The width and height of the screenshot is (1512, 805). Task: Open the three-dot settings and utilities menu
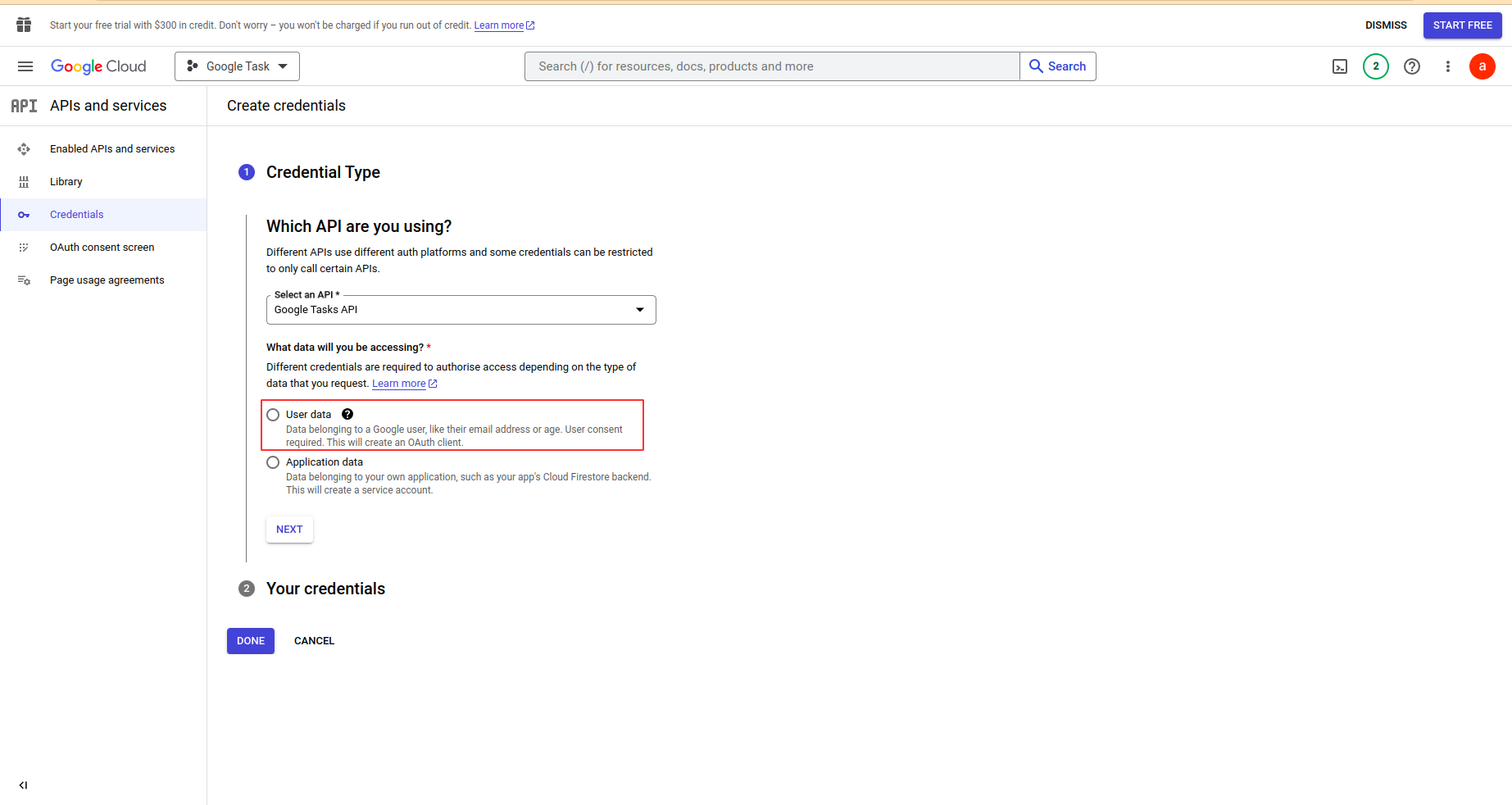[1448, 66]
